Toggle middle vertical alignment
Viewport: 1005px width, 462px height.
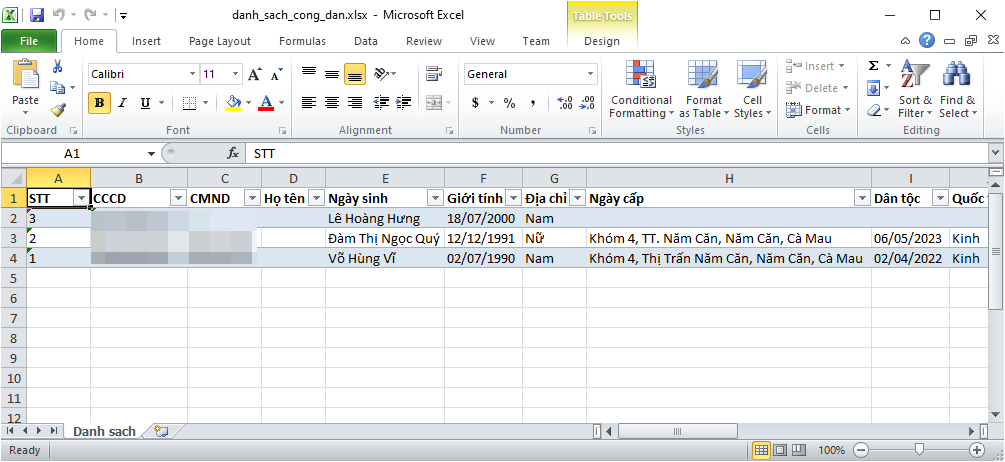(x=331, y=74)
